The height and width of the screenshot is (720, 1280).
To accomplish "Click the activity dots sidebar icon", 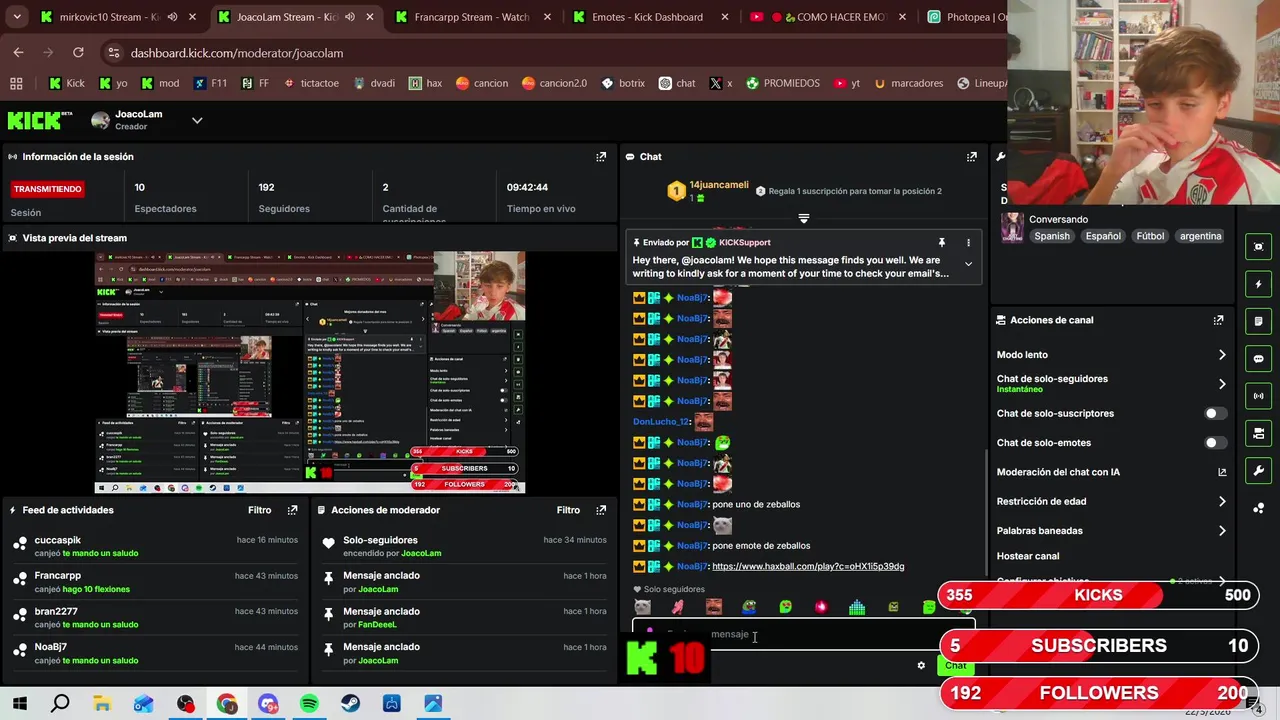I will 1258,507.
